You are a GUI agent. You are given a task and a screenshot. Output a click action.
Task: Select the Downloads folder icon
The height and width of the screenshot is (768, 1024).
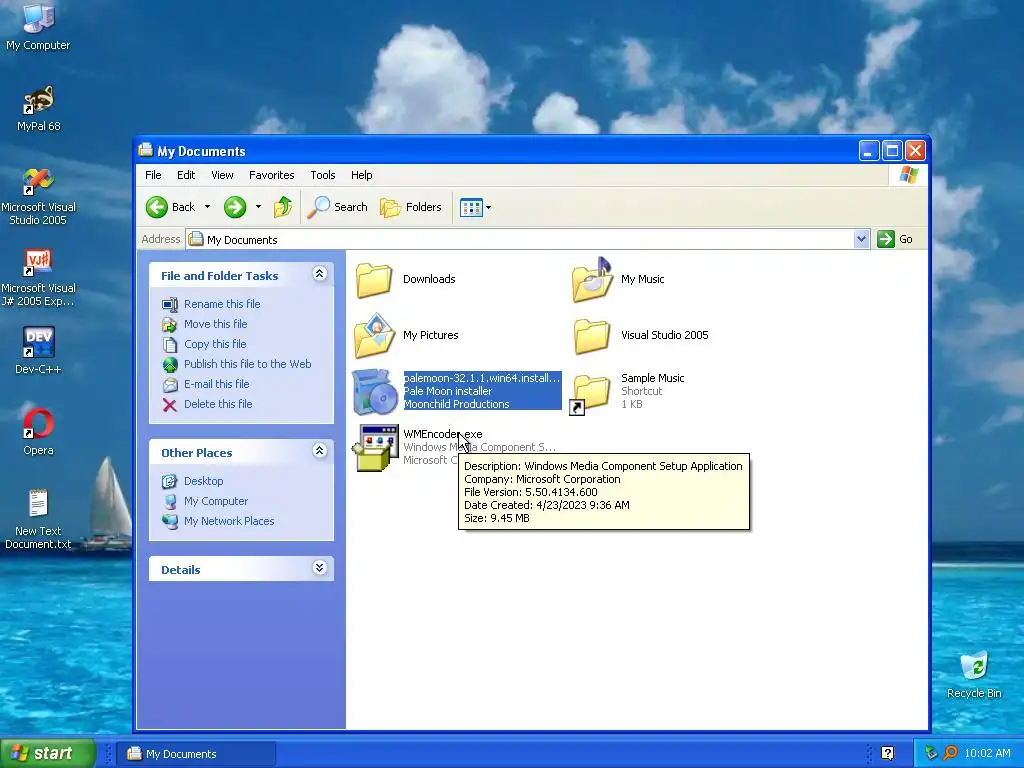[374, 280]
